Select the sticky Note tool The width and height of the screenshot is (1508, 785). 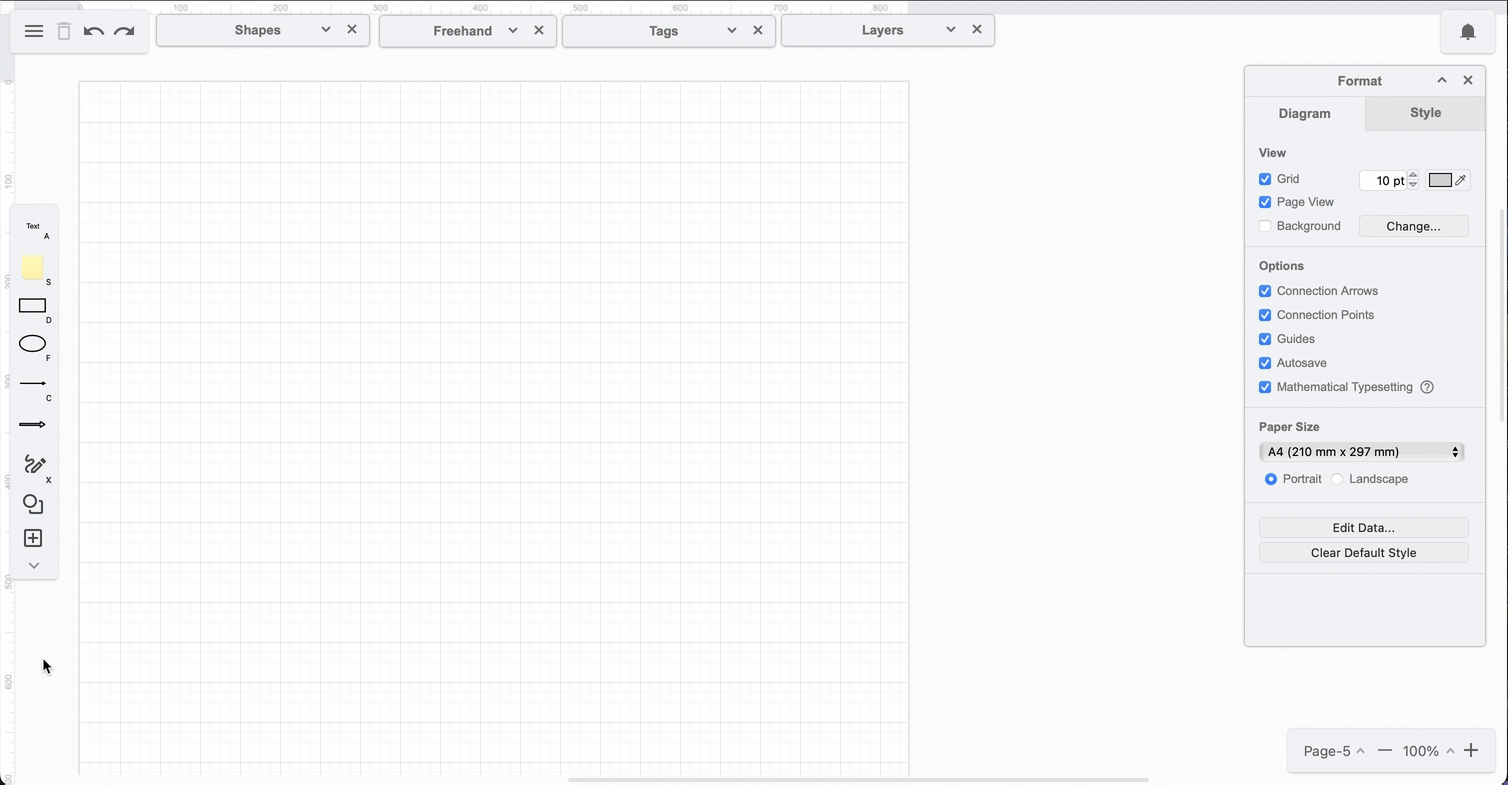(32, 268)
